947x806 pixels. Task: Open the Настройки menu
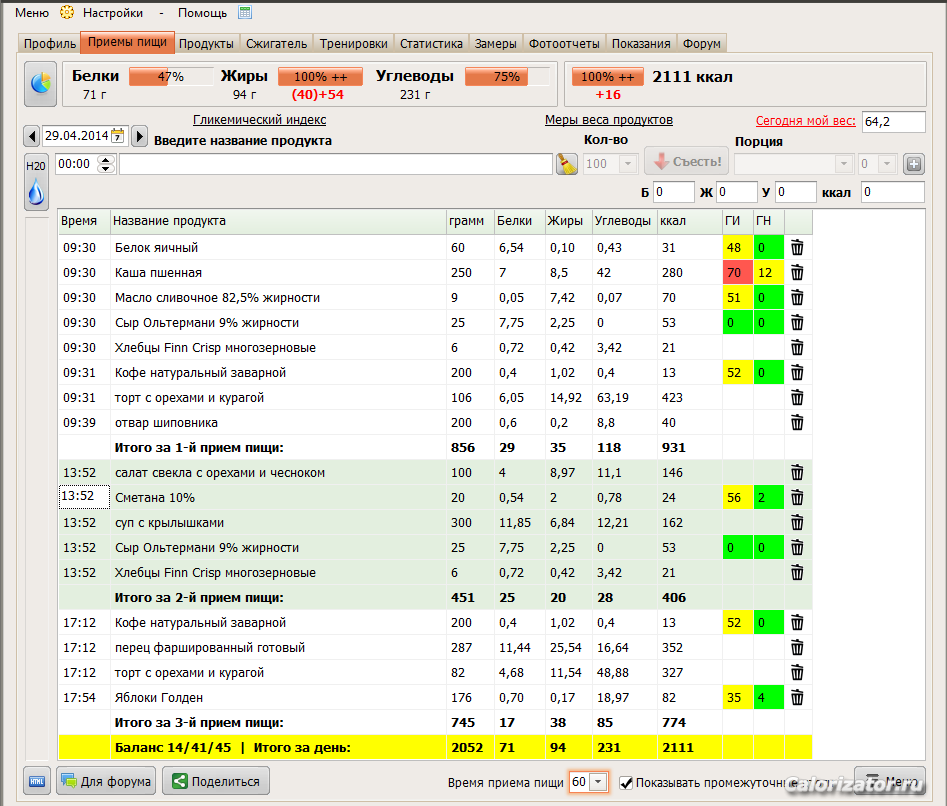(113, 13)
